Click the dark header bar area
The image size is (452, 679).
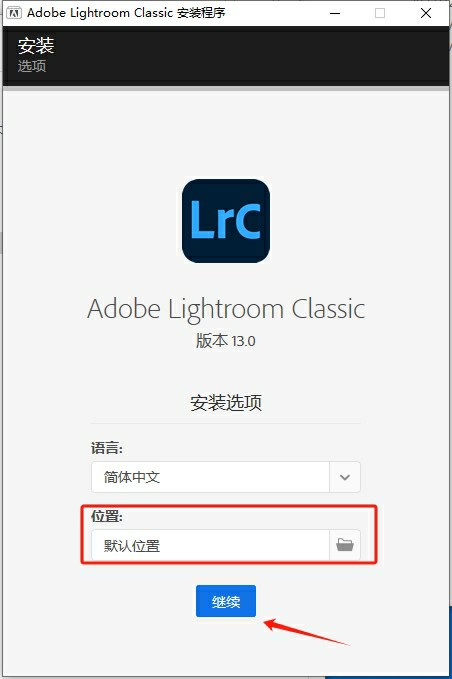(x=226, y=55)
